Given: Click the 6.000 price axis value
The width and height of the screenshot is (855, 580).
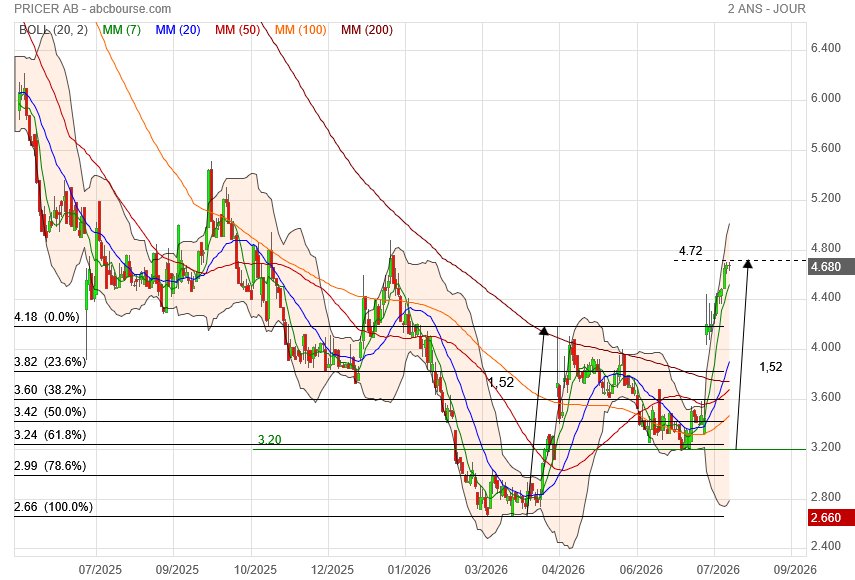Looking at the screenshot, I should point(826,98).
